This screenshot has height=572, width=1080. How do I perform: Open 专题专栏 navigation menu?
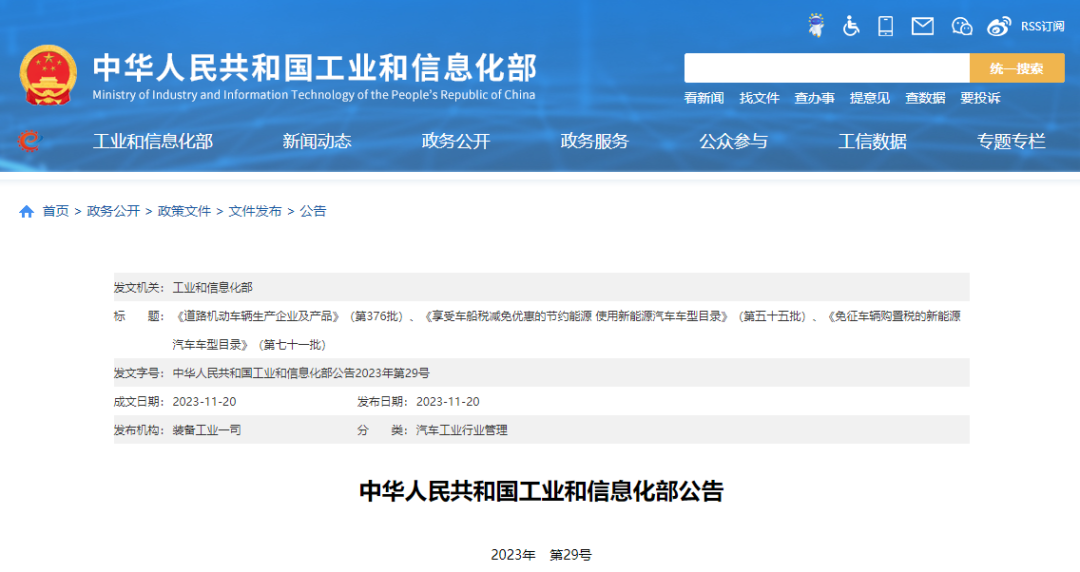tap(1011, 141)
